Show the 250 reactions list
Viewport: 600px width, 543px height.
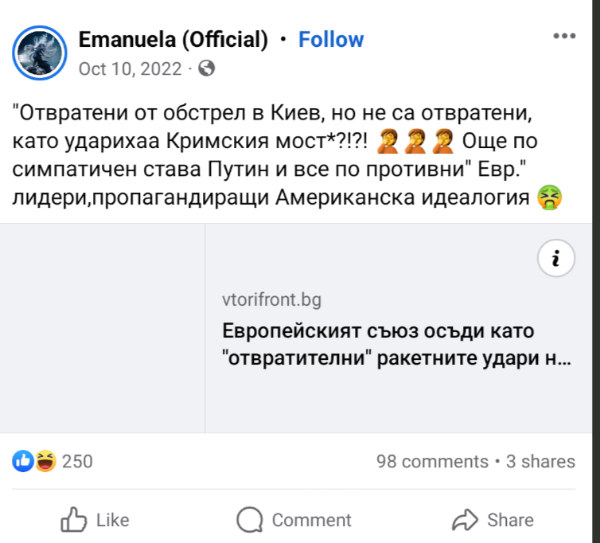[x=77, y=461]
